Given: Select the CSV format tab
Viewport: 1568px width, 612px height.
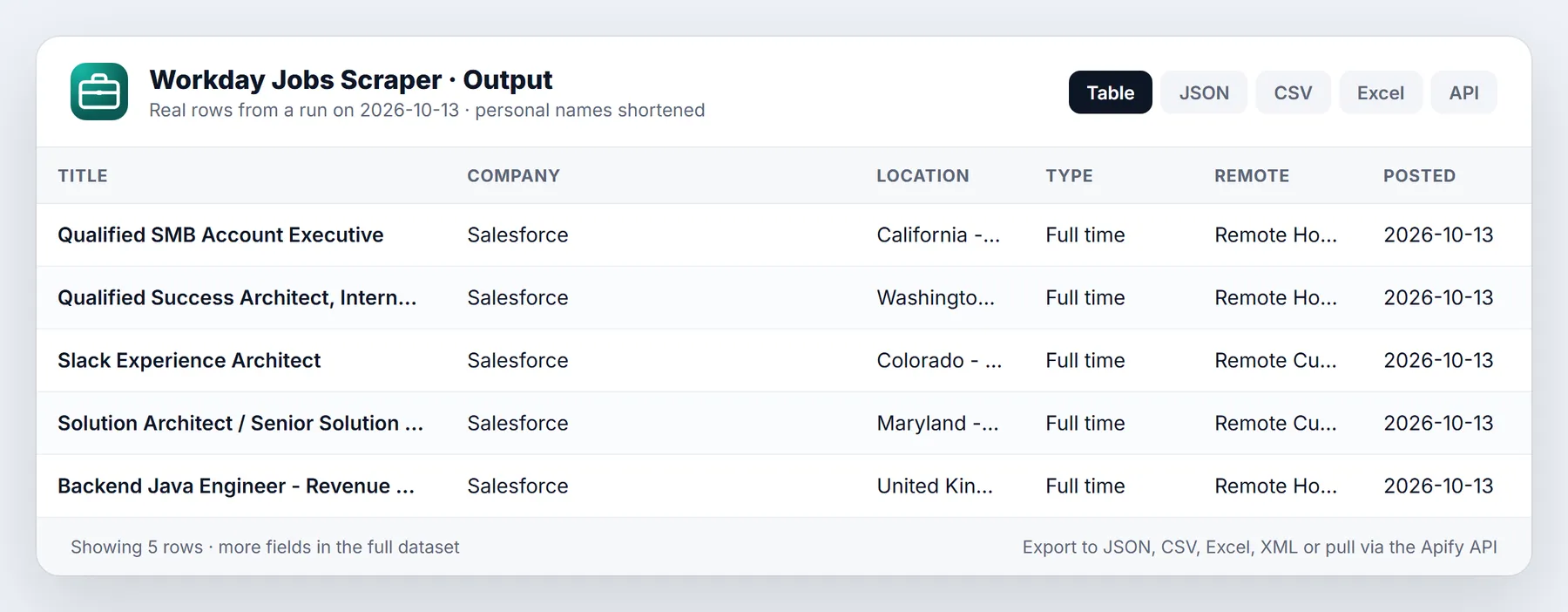Looking at the screenshot, I should pyautogui.click(x=1293, y=92).
